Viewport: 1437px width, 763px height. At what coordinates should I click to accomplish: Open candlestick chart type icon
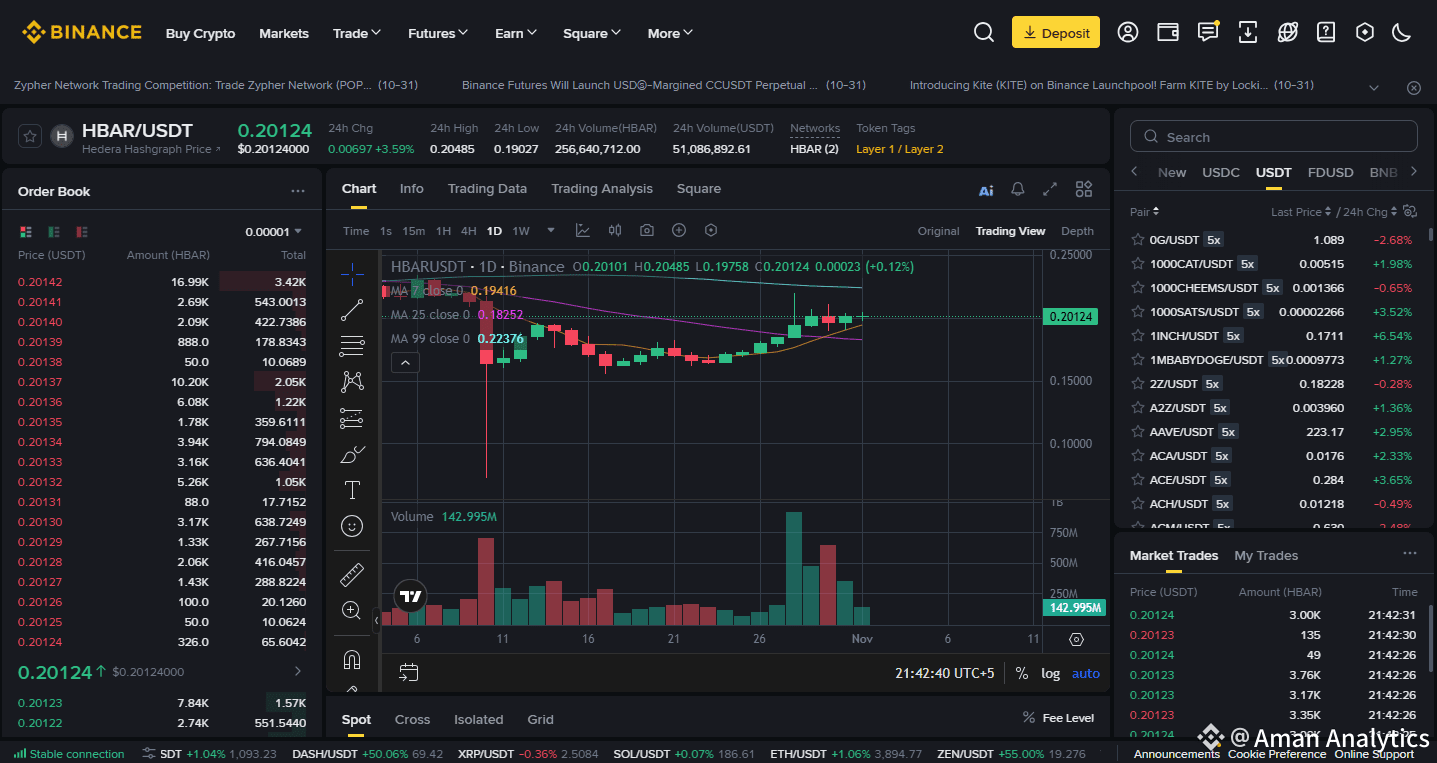tap(615, 230)
